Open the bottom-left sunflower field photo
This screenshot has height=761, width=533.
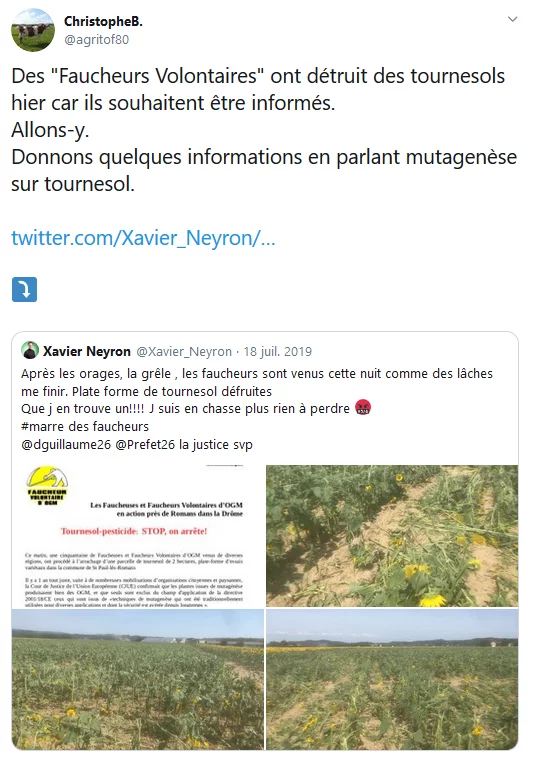pos(138,679)
